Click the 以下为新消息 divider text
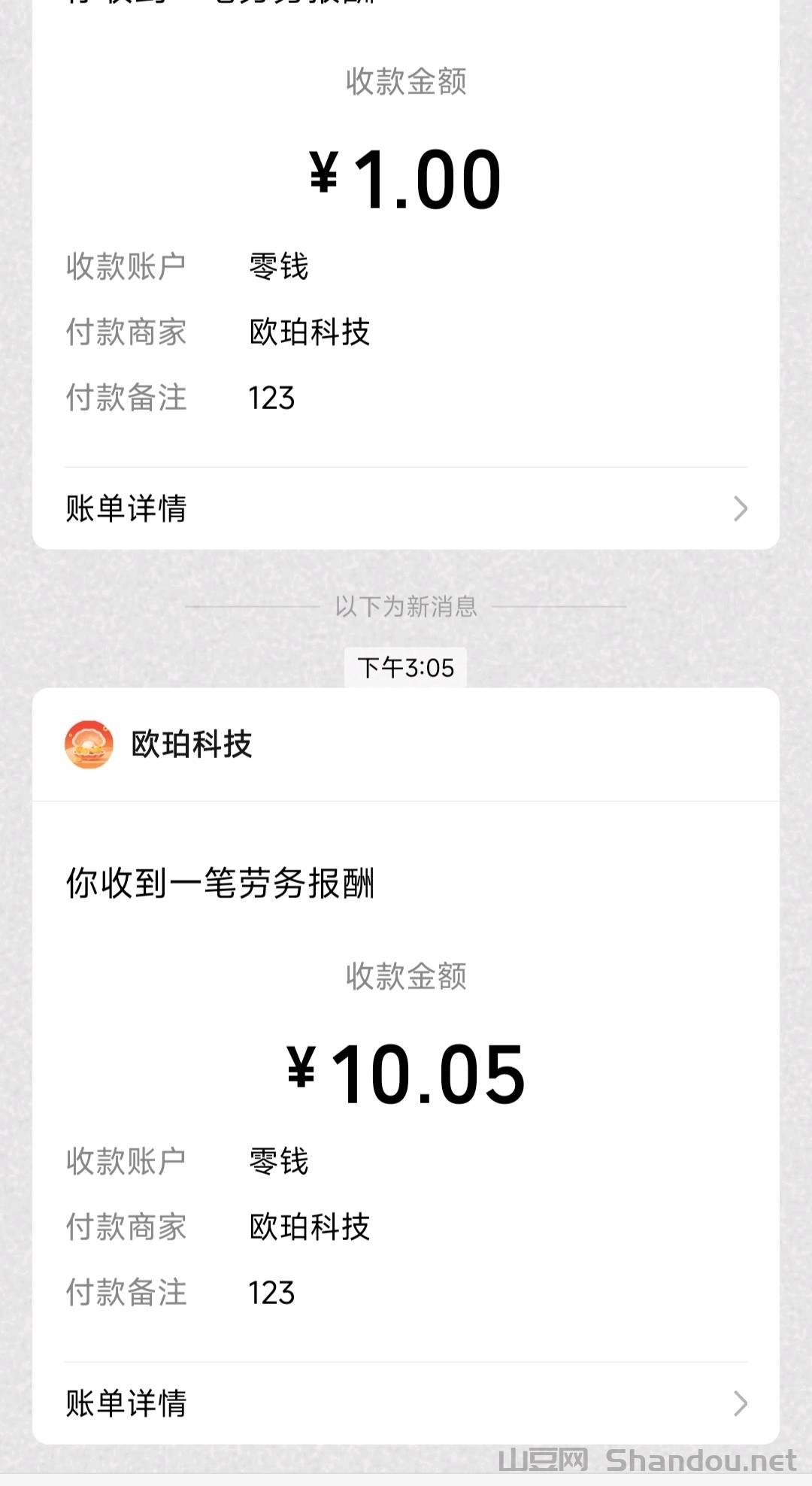Screen dimensions: 812x1486 pyautogui.click(x=406, y=606)
